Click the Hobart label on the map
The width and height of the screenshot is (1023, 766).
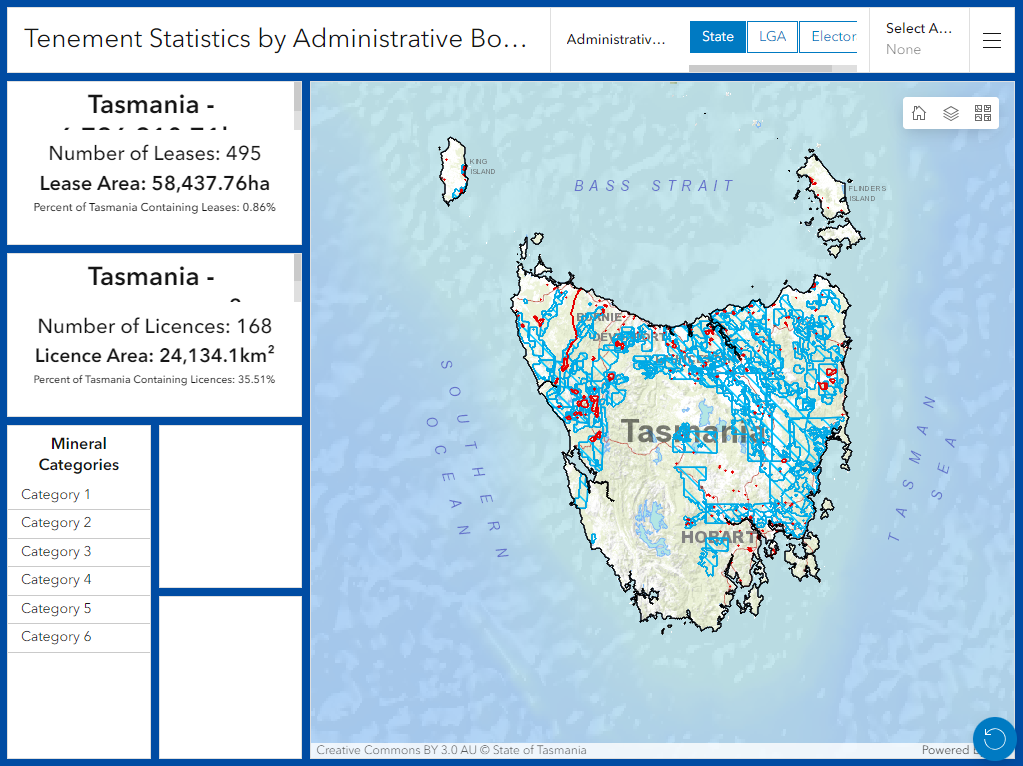[x=718, y=537]
